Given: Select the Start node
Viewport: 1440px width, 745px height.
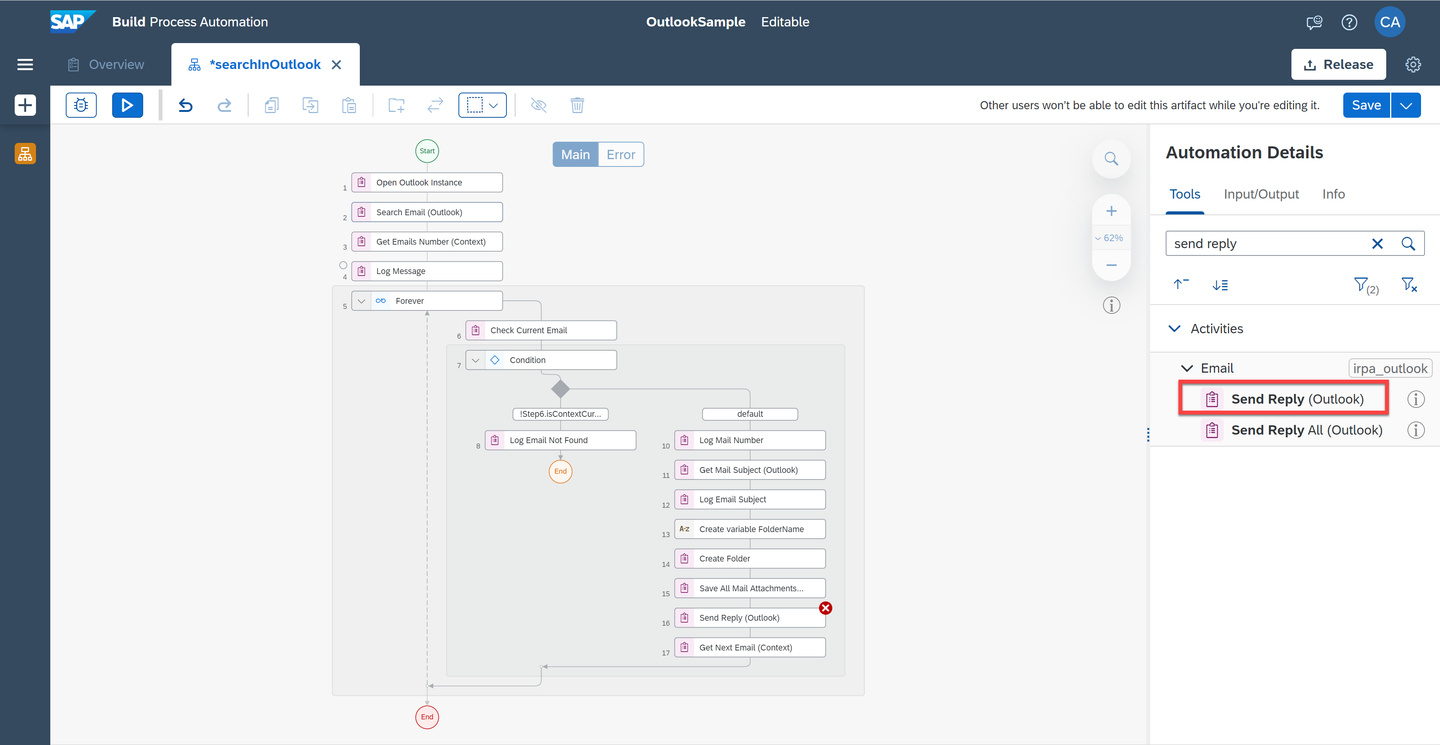Looking at the screenshot, I should [427, 151].
